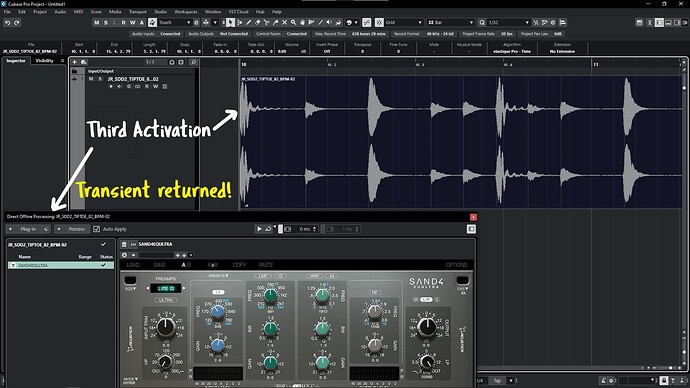This screenshot has height=388, width=690.
Task: Open the Transport menu
Action: [138, 12]
